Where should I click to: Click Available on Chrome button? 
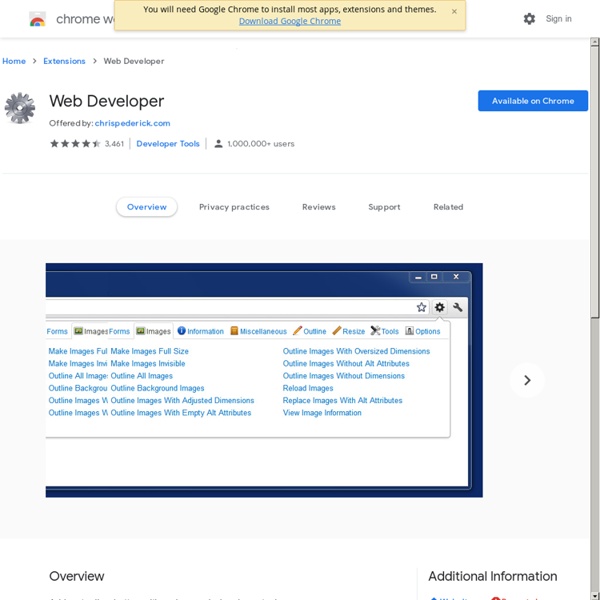[533, 101]
